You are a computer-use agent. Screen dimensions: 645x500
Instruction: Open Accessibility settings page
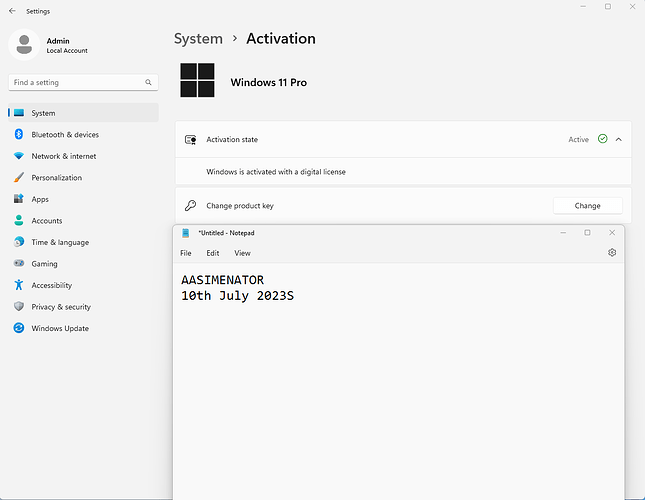(84, 285)
